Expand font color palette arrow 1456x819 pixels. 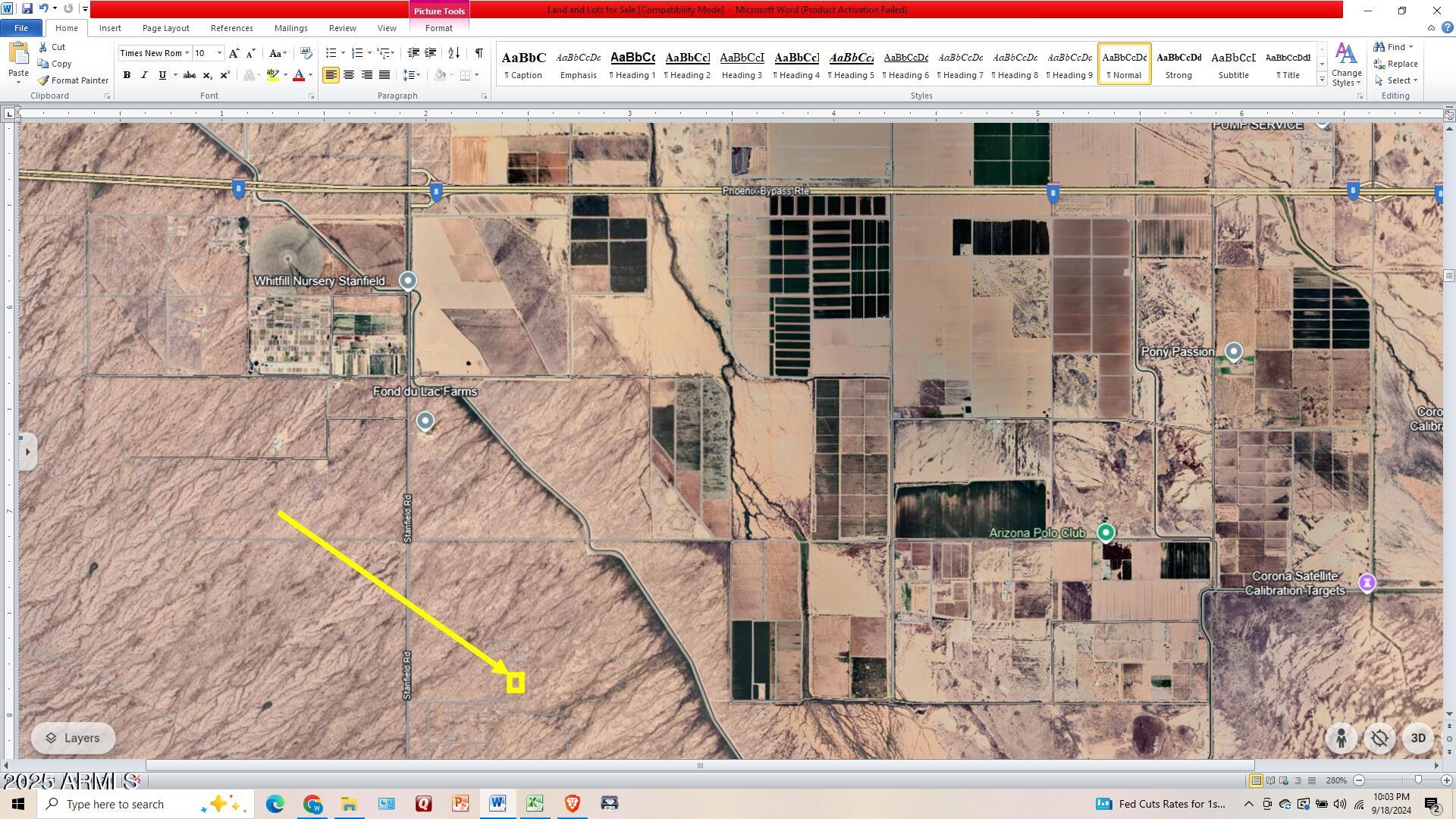(310, 75)
